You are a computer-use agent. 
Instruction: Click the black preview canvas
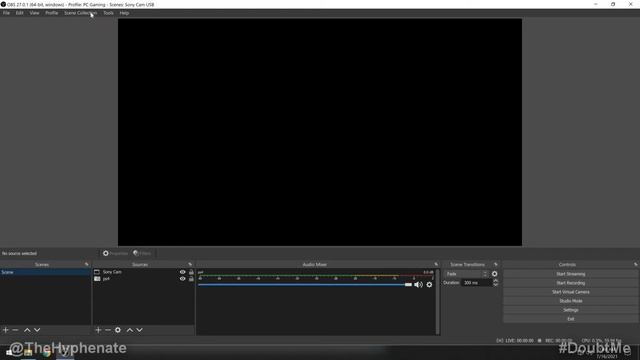320,132
